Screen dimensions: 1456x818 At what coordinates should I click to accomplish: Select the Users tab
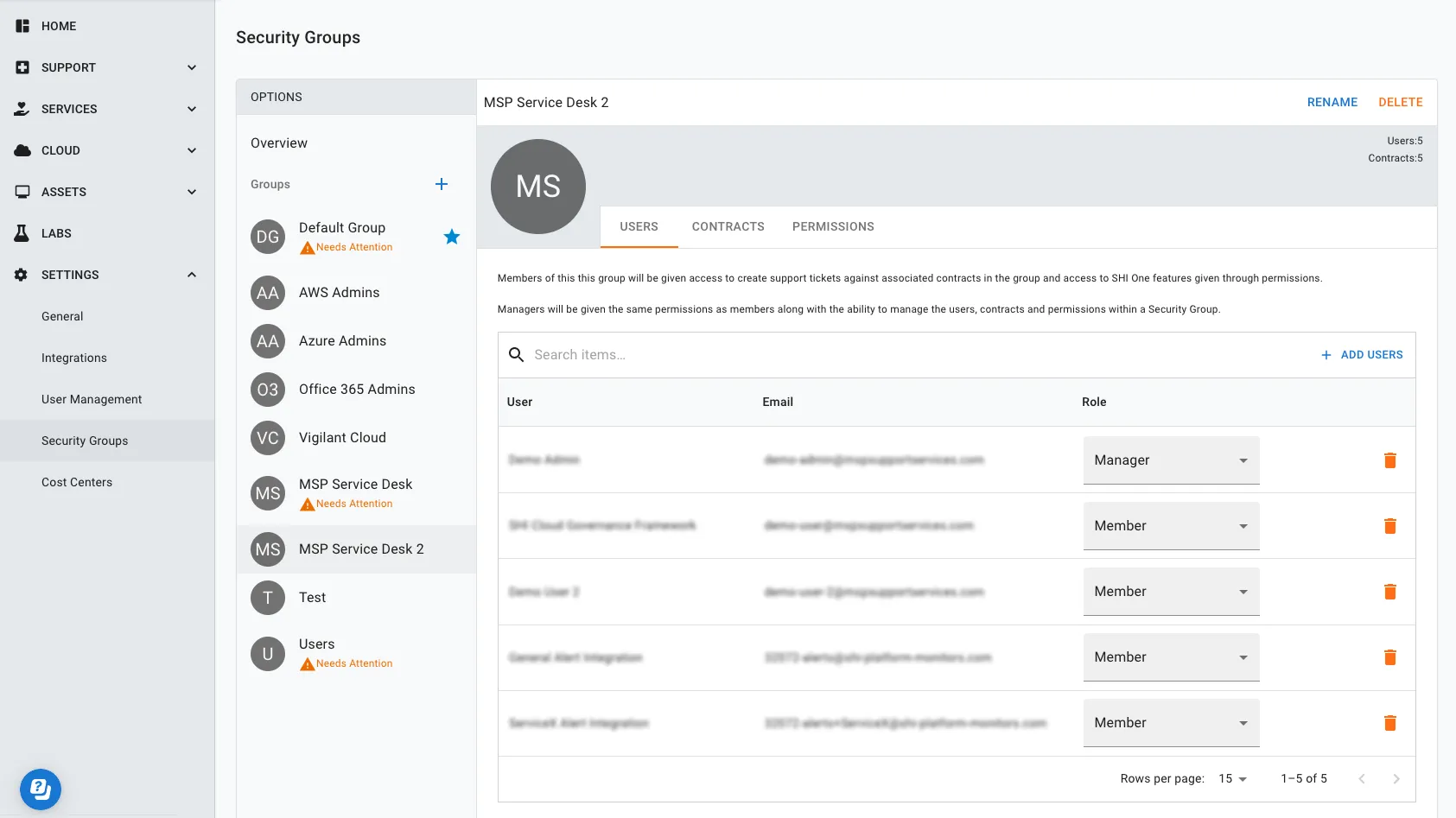coord(639,226)
